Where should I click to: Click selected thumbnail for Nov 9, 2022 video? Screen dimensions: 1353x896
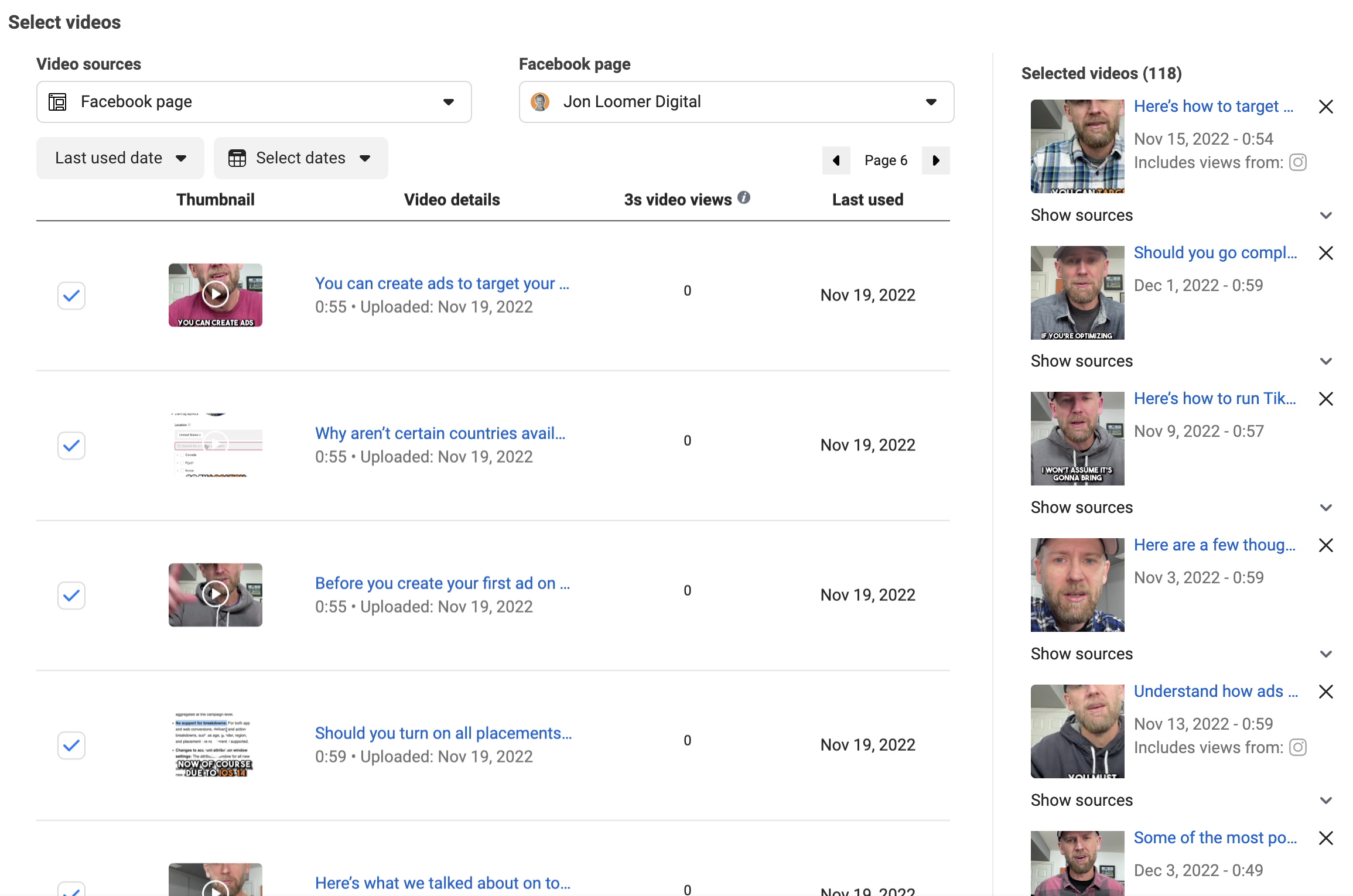pos(1078,439)
